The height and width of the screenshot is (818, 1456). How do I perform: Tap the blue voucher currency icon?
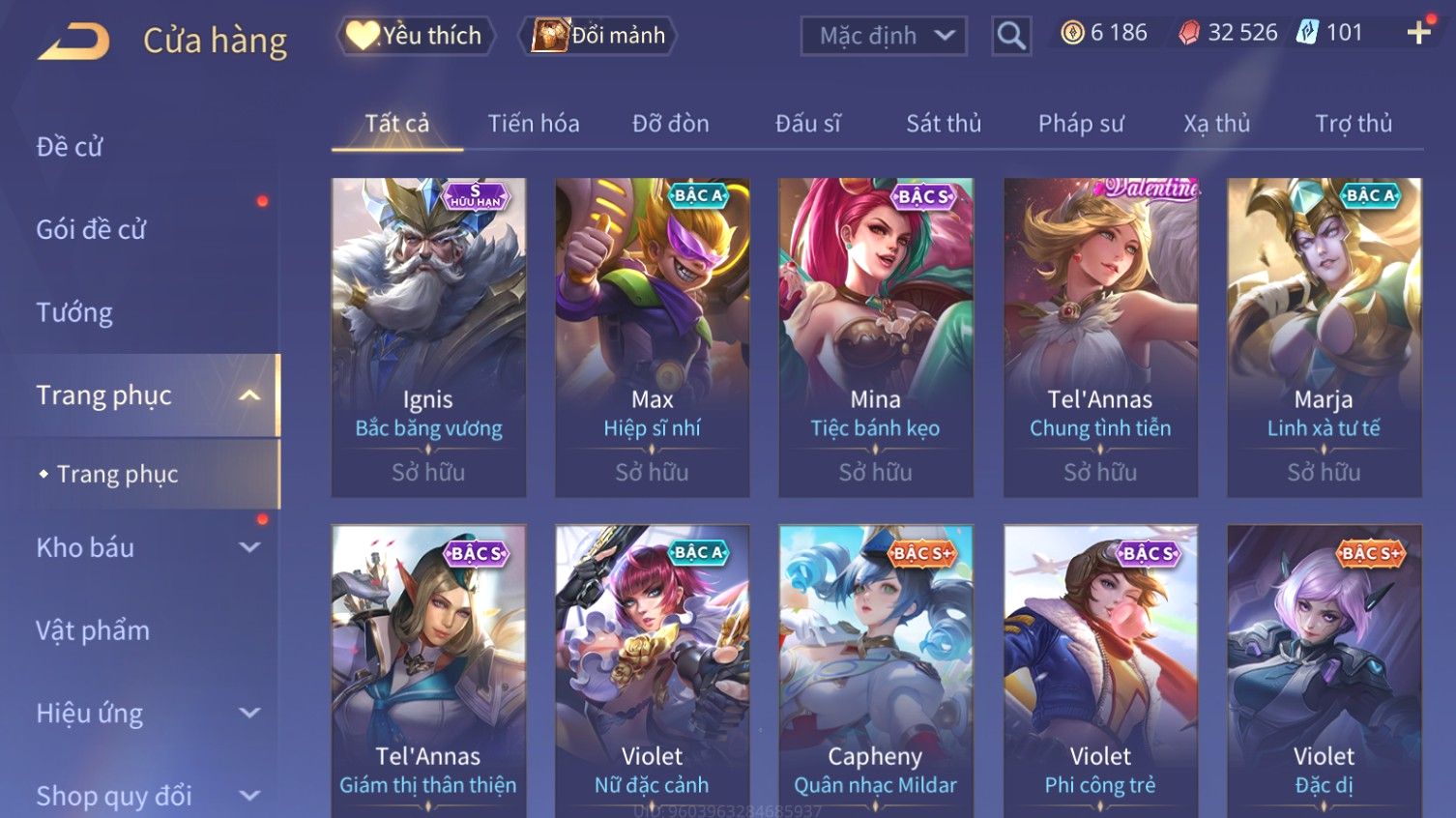(x=1307, y=33)
